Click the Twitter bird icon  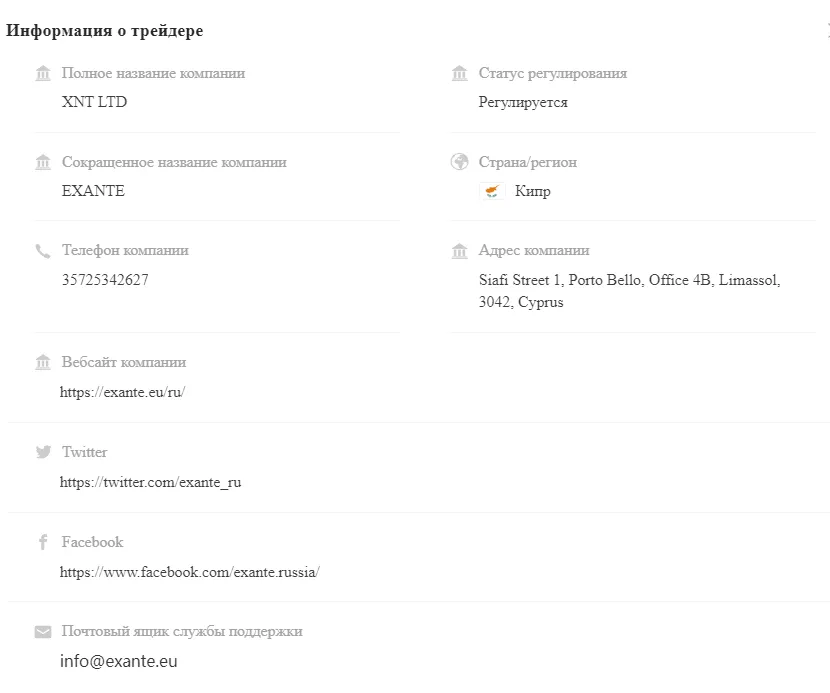click(x=43, y=452)
